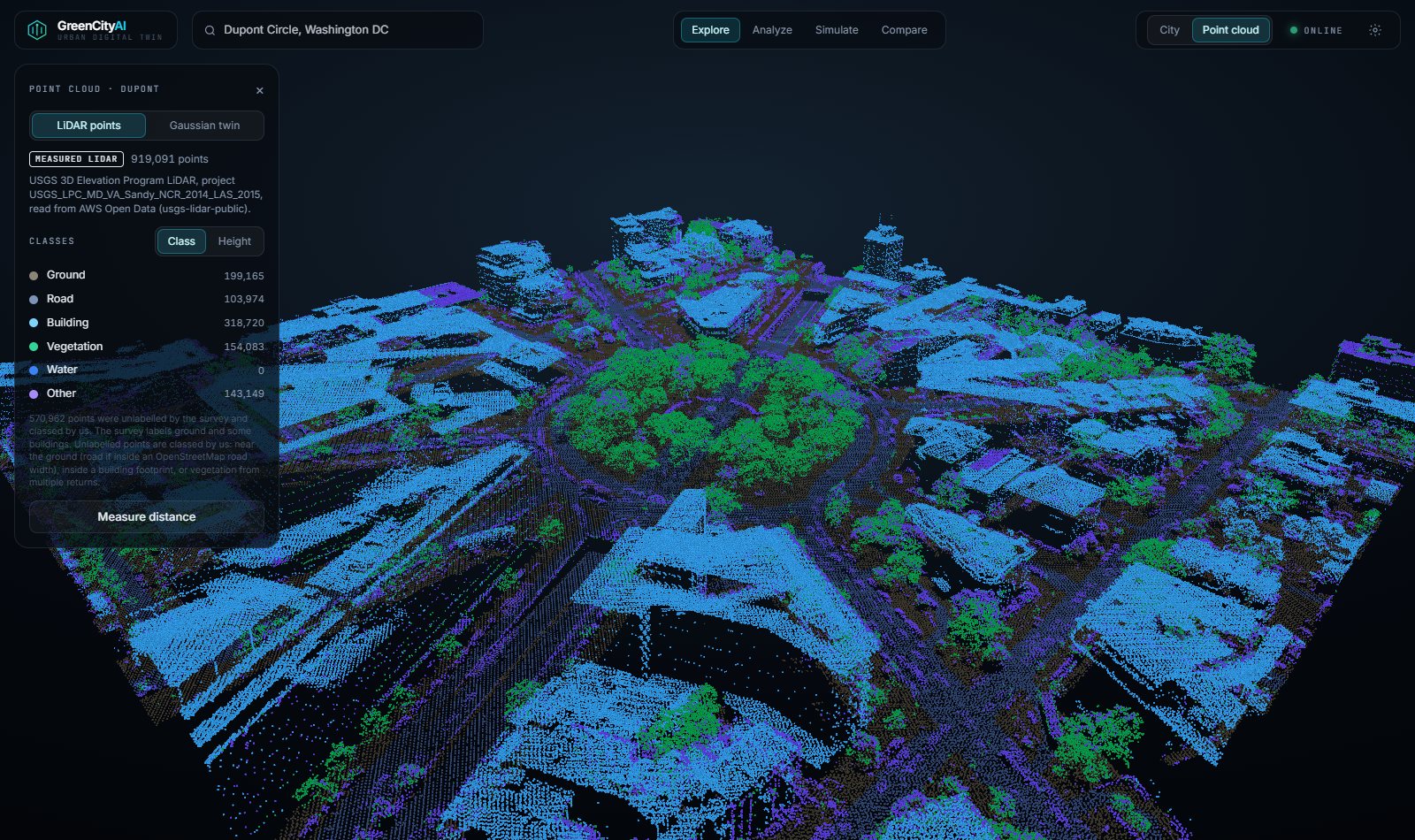The width and height of the screenshot is (1415, 840).
Task: Click the GreenCityAI hexagon logo icon
Action: click(37, 30)
